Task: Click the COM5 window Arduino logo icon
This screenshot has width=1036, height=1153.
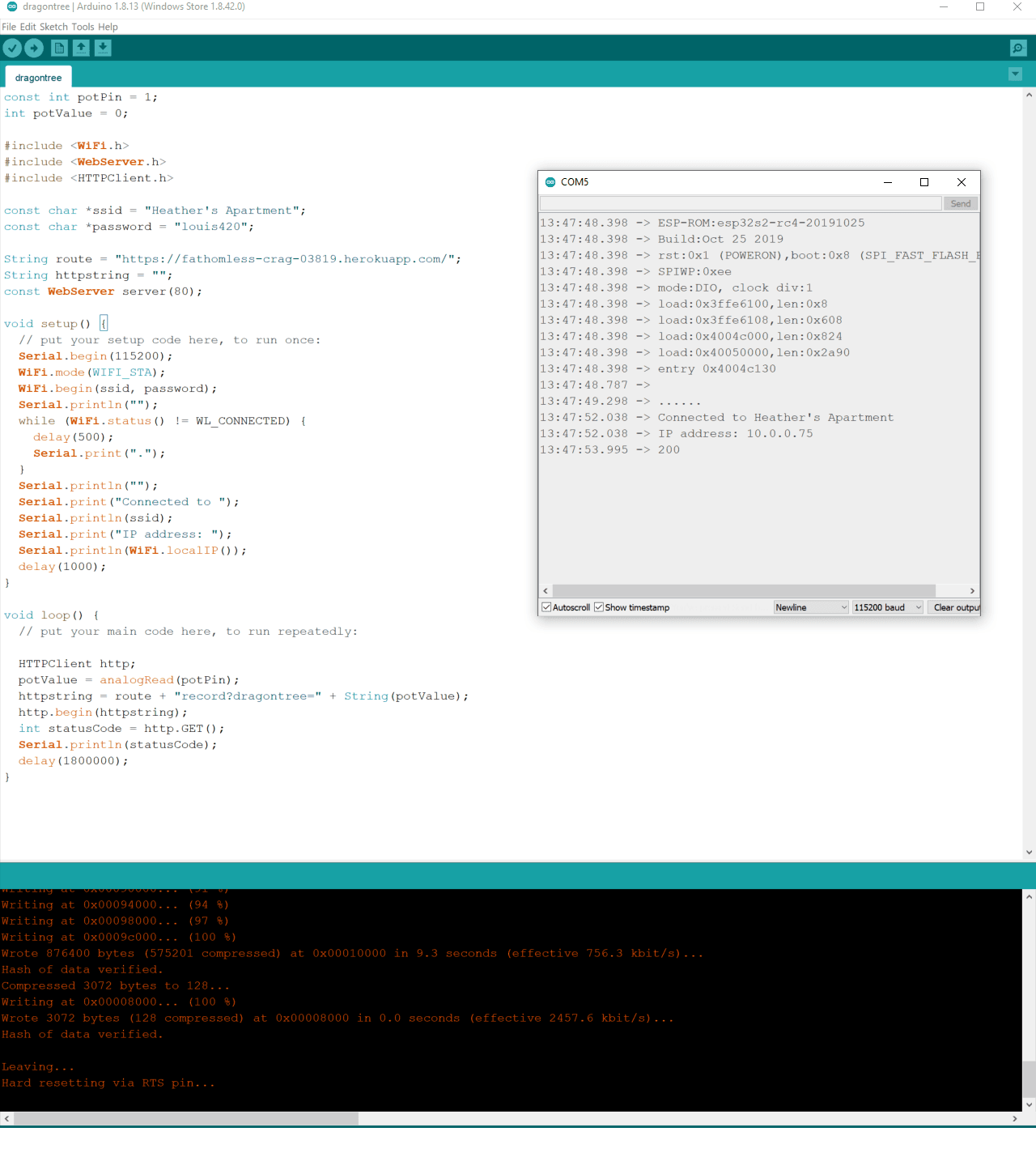Action: [x=550, y=182]
